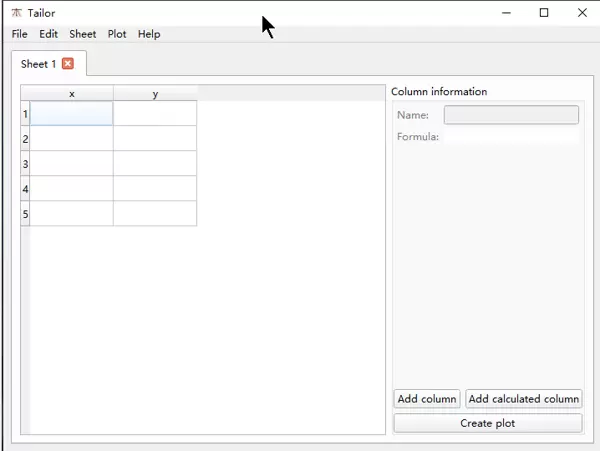600x451 pixels.
Task: Select cell in row 3, column y
Action: 155,164
